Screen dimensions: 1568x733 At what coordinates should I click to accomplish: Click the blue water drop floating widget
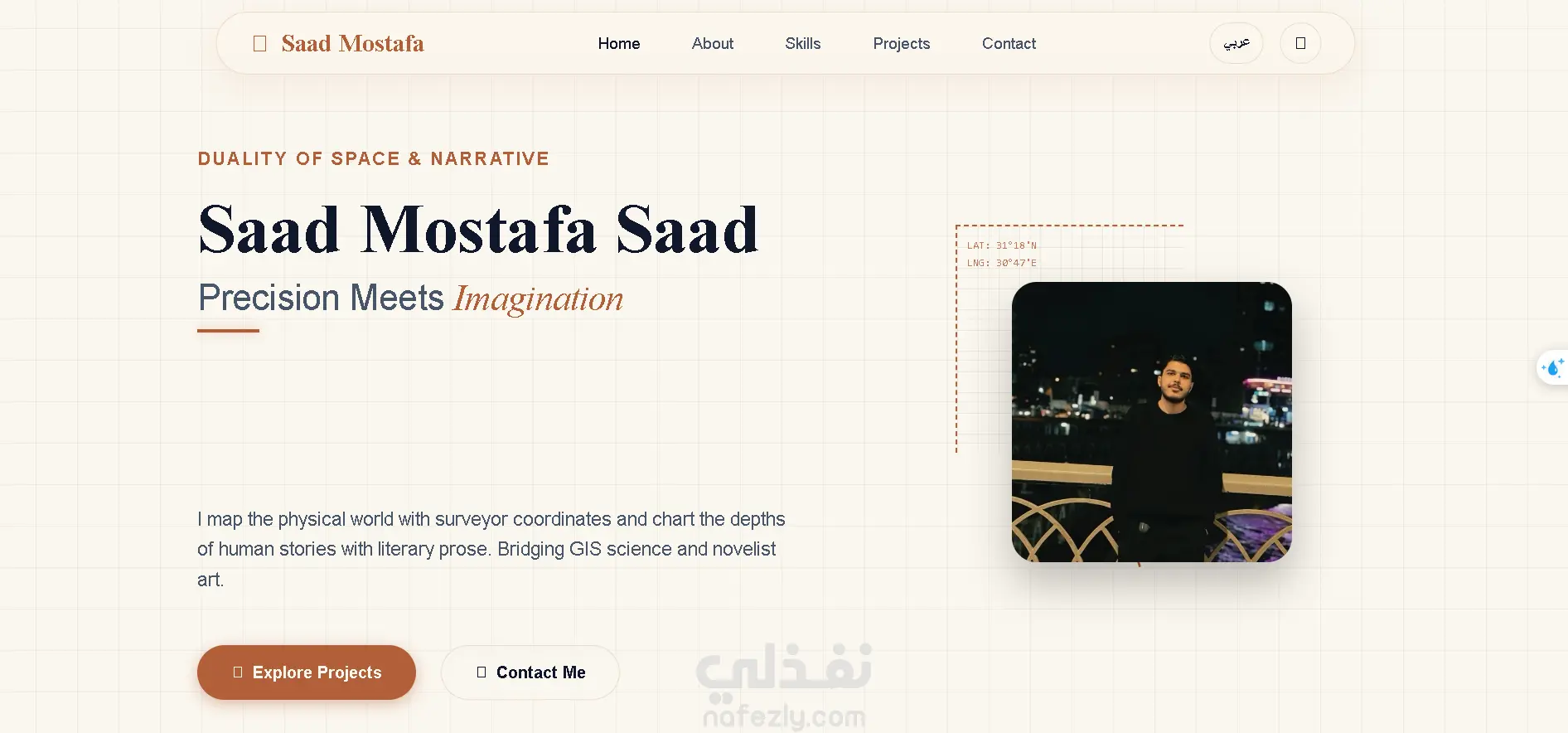coord(1553,367)
